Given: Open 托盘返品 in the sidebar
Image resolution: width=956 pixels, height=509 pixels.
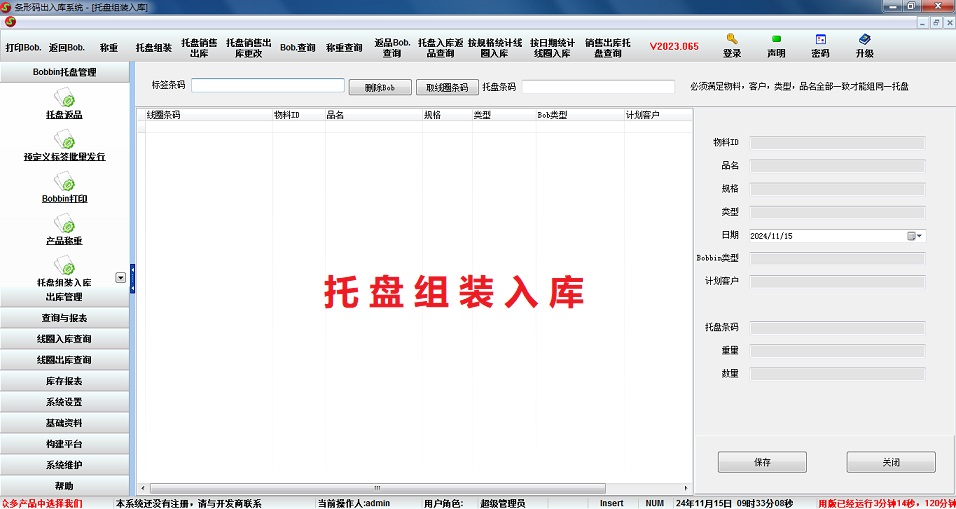Looking at the screenshot, I should coord(64,98).
